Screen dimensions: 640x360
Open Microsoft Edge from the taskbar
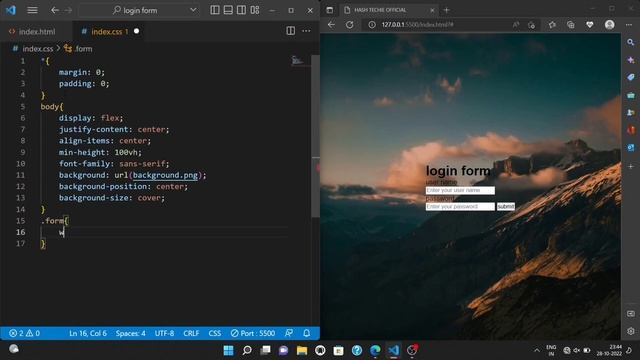(375, 350)
